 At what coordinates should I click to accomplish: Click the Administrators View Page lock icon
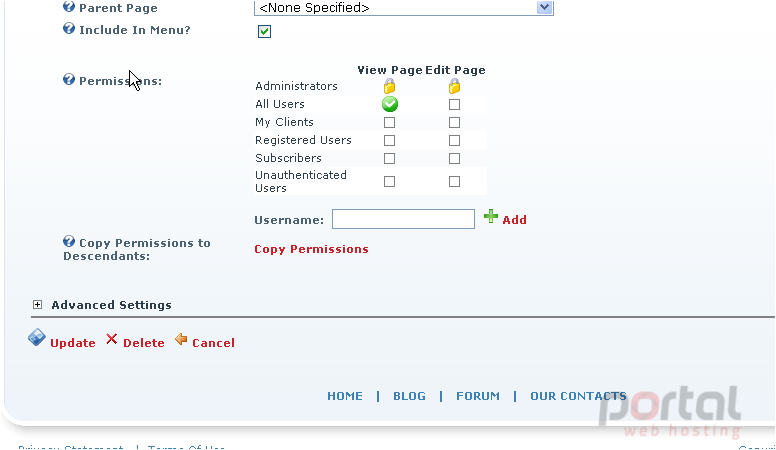(x=389, y=86)
